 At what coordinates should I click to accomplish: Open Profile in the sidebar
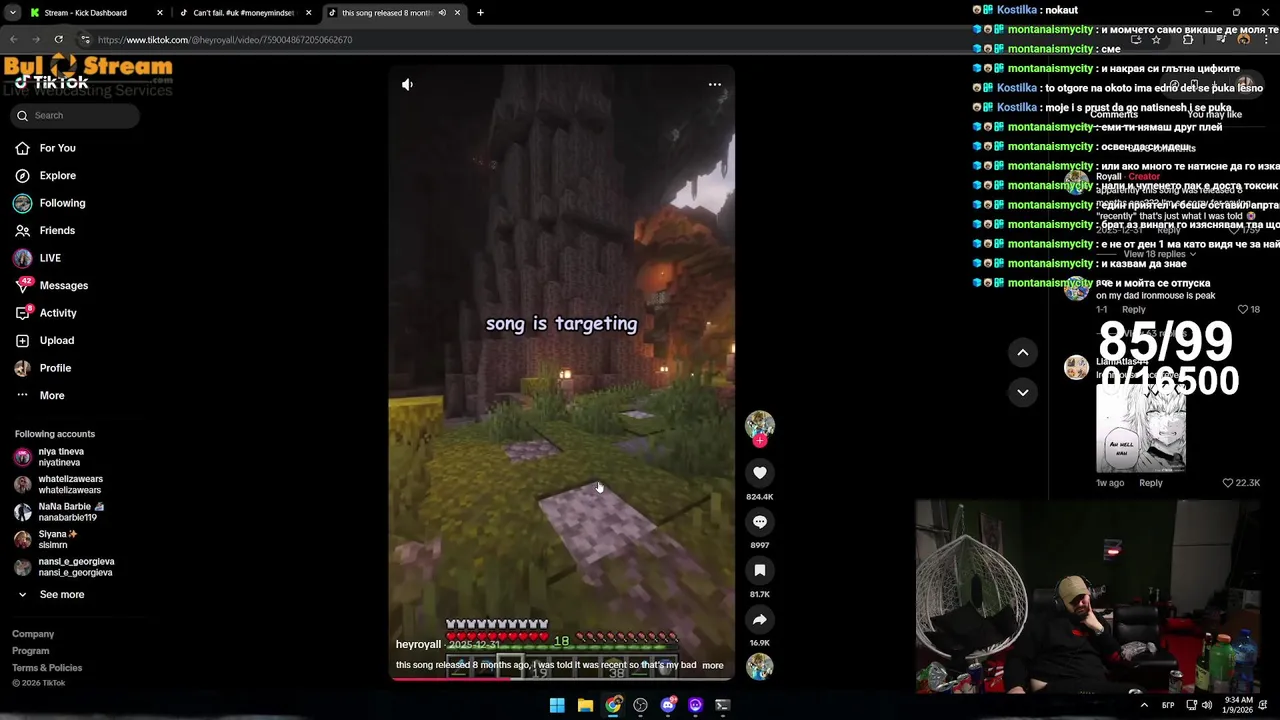tap(55, 368)
